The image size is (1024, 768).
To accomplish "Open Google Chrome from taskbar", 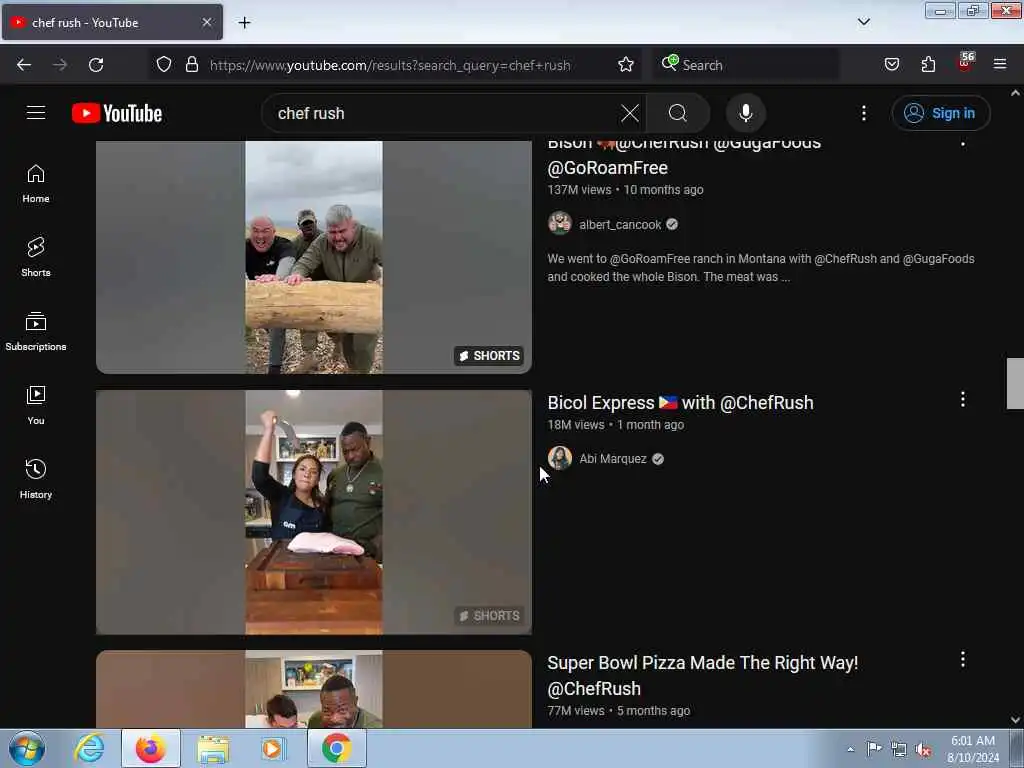I will point(337,748).
